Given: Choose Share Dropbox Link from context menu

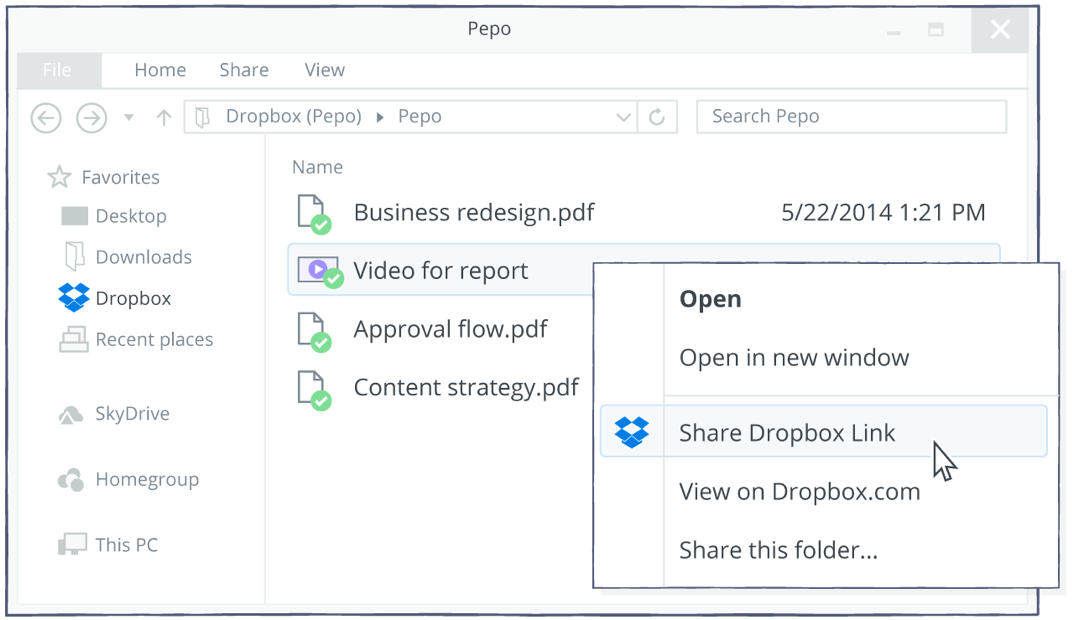Looking at the screenshot, I should tap(787, 433).
